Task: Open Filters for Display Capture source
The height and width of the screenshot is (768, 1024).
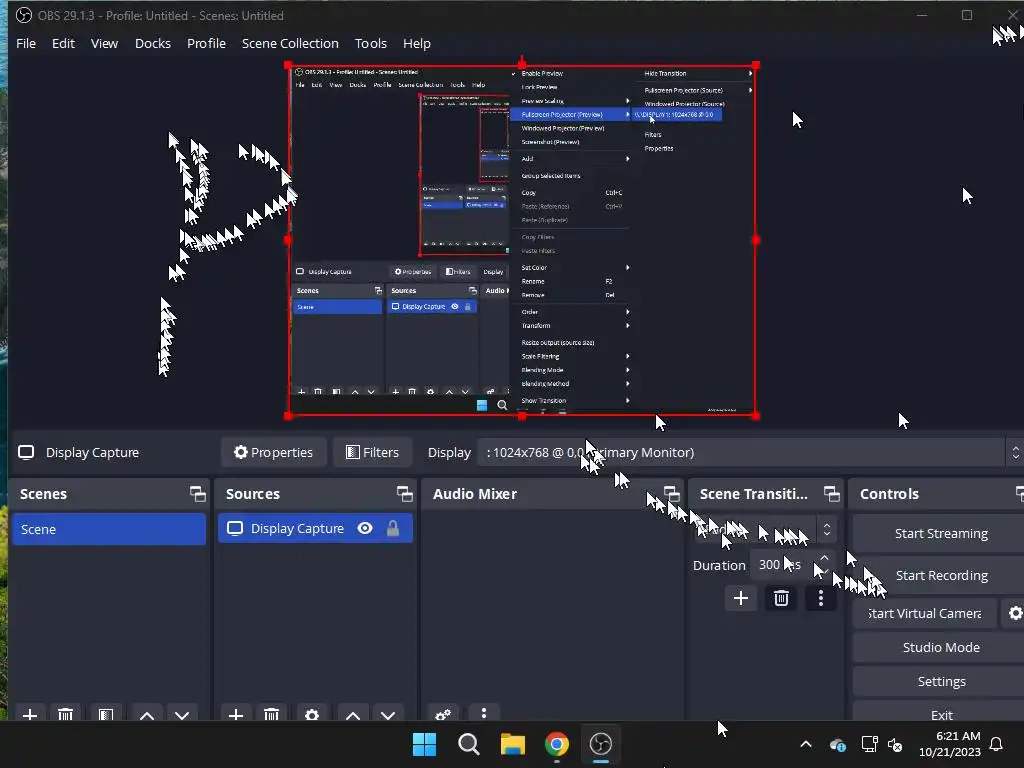Action: 372,452
